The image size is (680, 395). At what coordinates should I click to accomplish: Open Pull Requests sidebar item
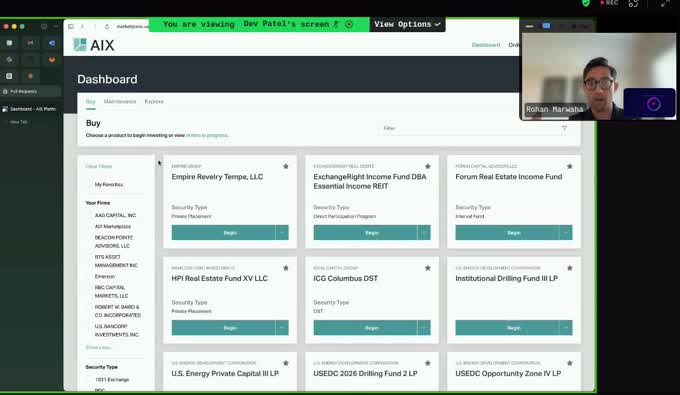click(x=29, y=91)
